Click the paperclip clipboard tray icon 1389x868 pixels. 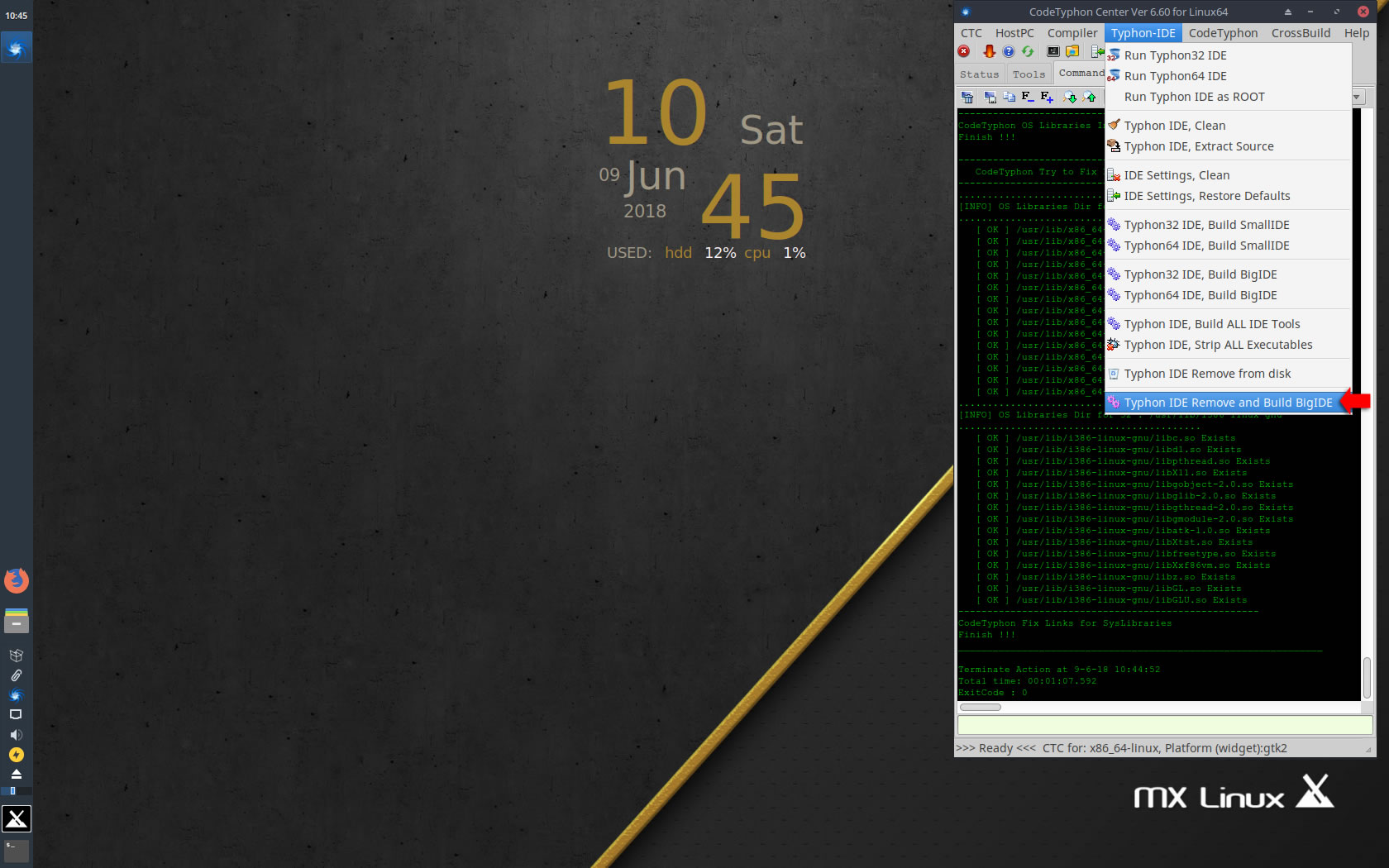pos(16,675)
